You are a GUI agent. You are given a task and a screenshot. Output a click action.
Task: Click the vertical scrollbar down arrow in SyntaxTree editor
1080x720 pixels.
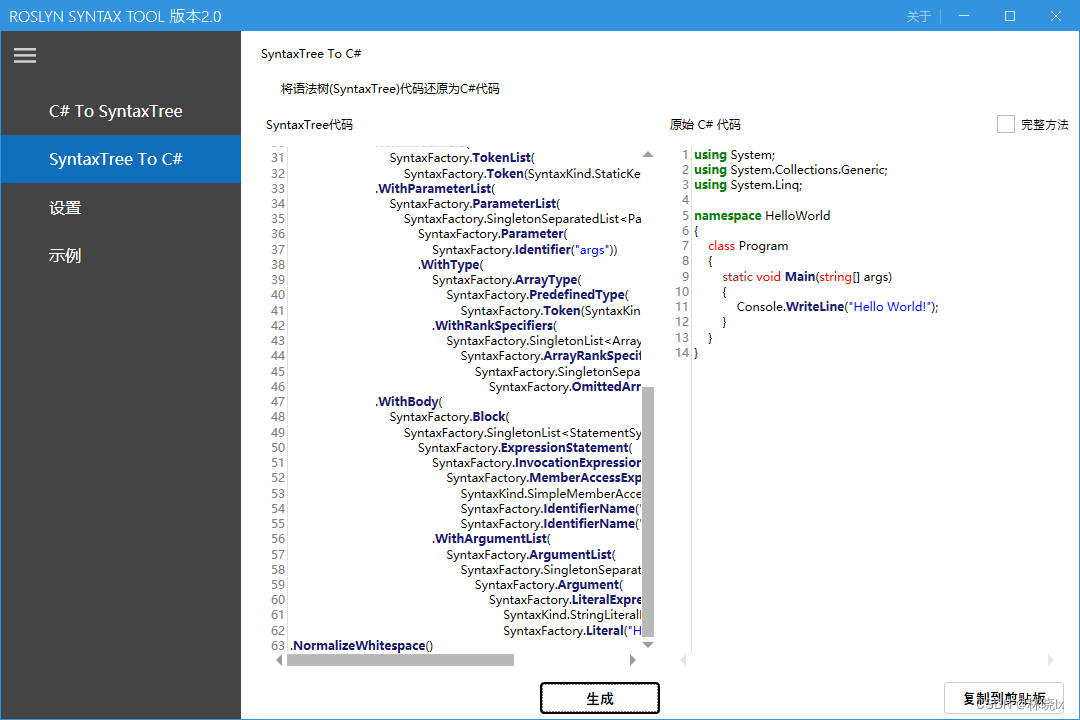[x=647, y=645]
